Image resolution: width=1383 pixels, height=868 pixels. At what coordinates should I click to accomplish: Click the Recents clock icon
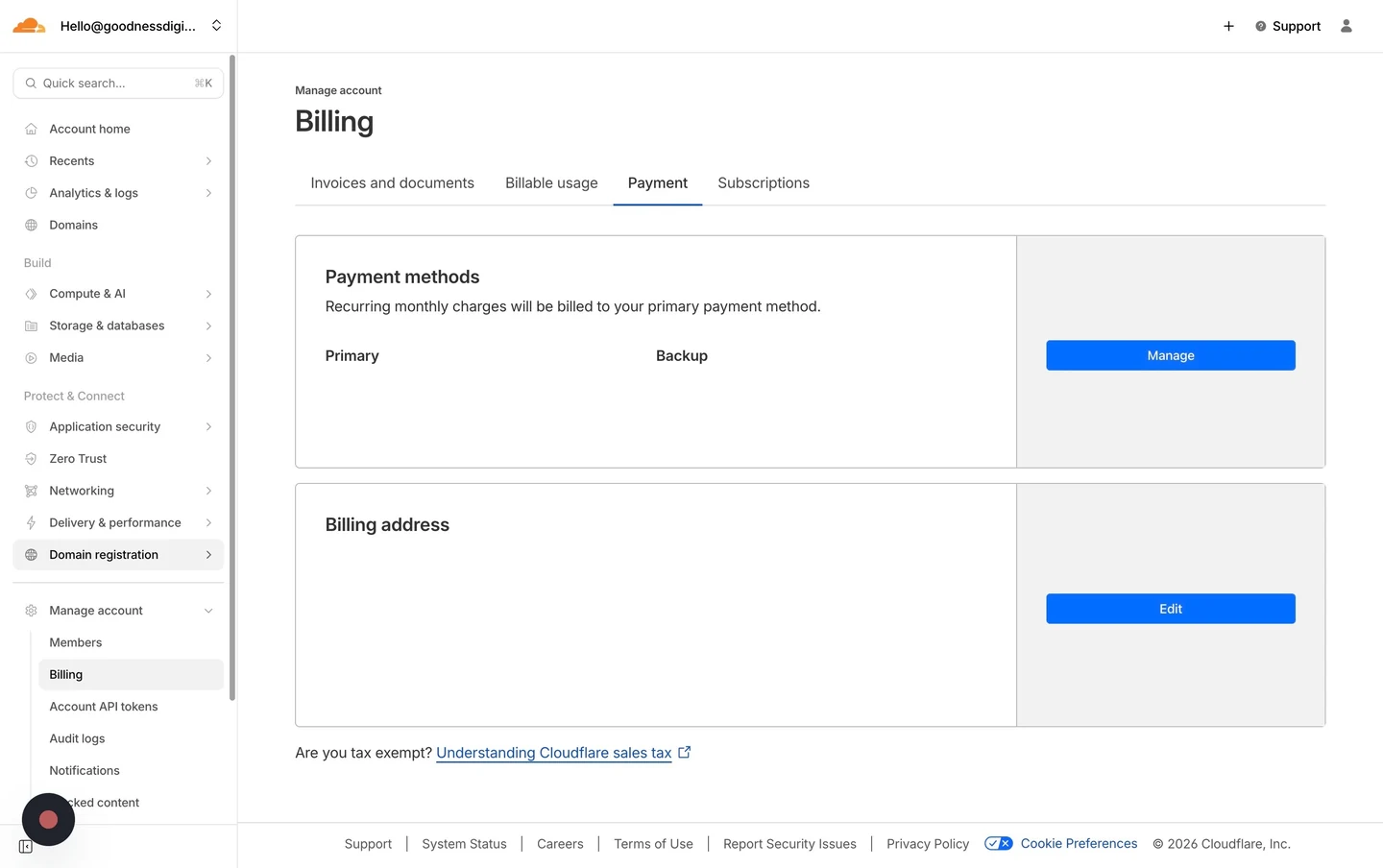click(x=31, y=161)
